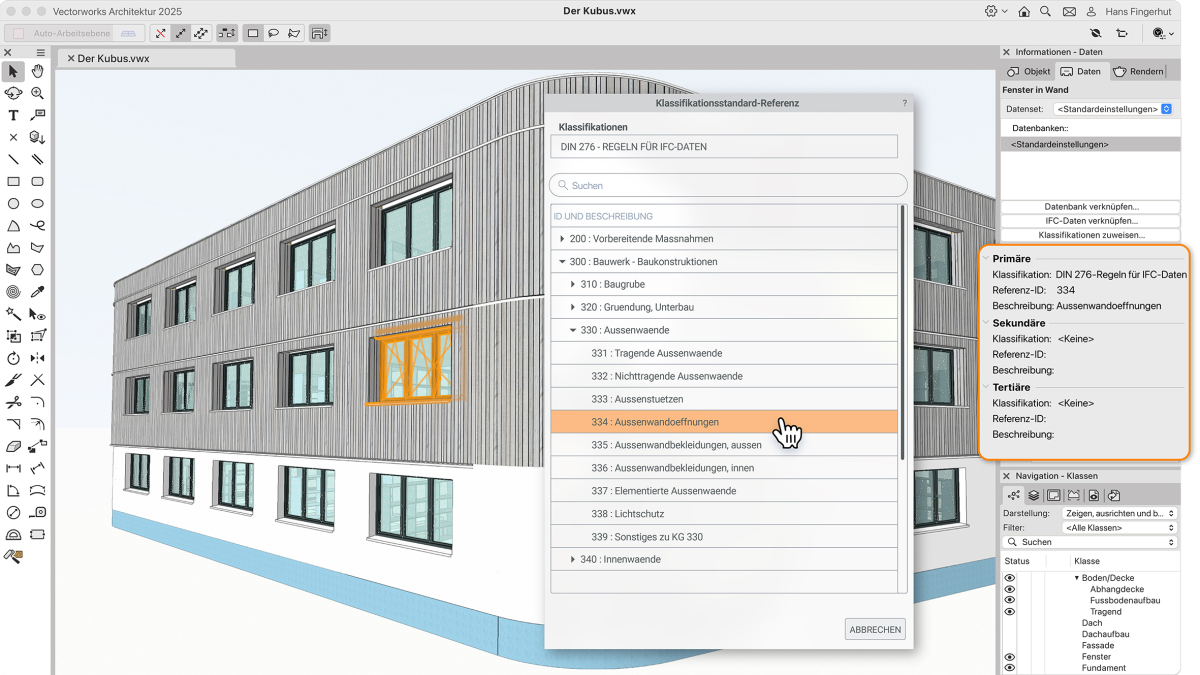Toggle visibility eye for Fundament class
1200x675 pixels.
tap(1010, 668)
